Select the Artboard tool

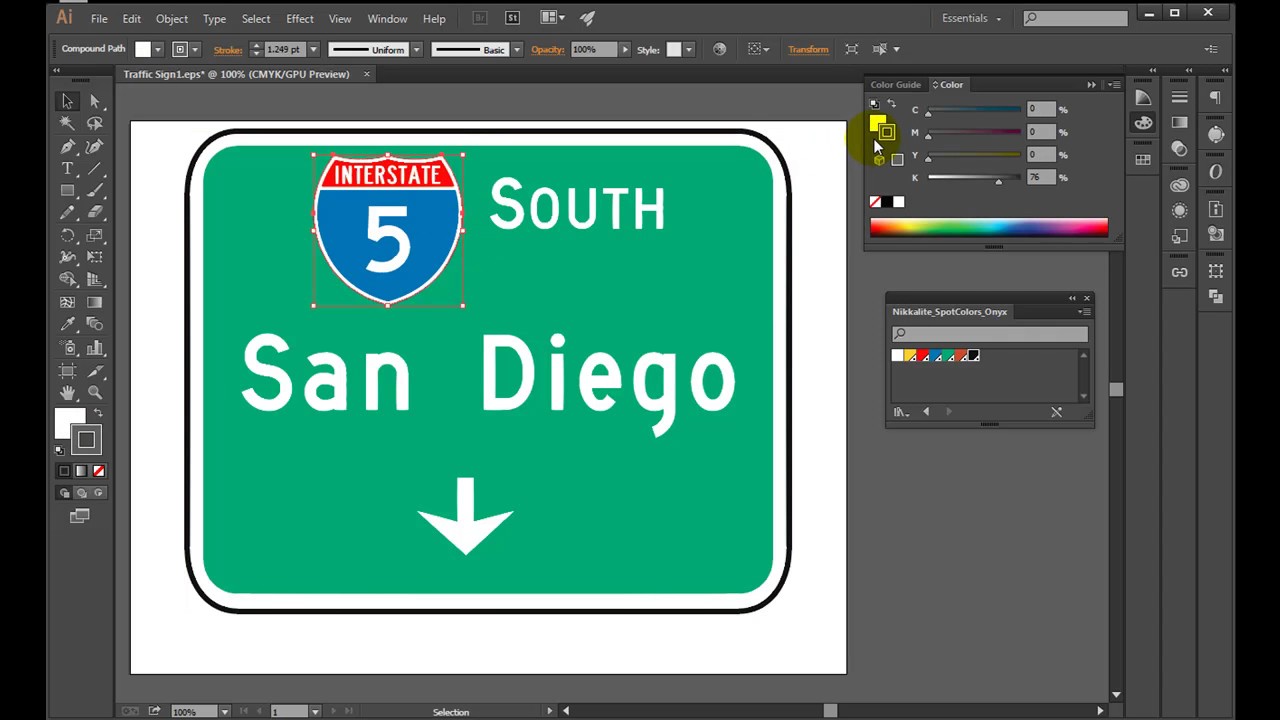click(x=67, y=370)
